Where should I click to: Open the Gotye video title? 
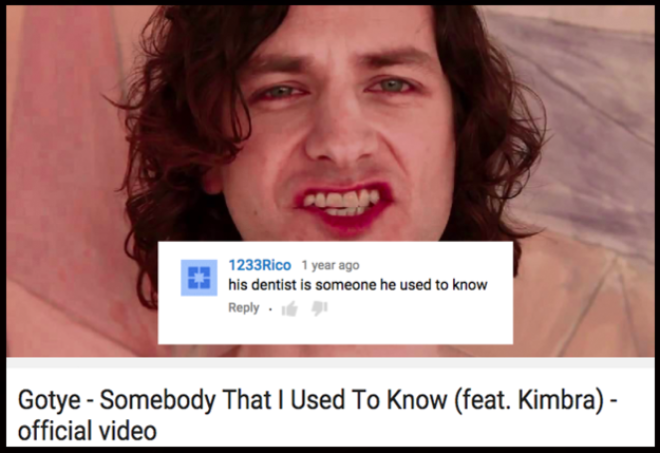point(318,415)
